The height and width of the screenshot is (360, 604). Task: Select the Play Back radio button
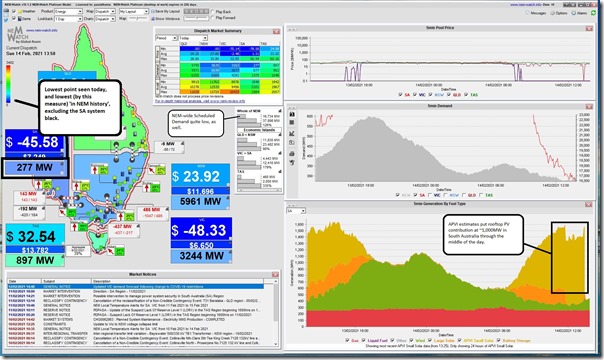tap(213, 12)
